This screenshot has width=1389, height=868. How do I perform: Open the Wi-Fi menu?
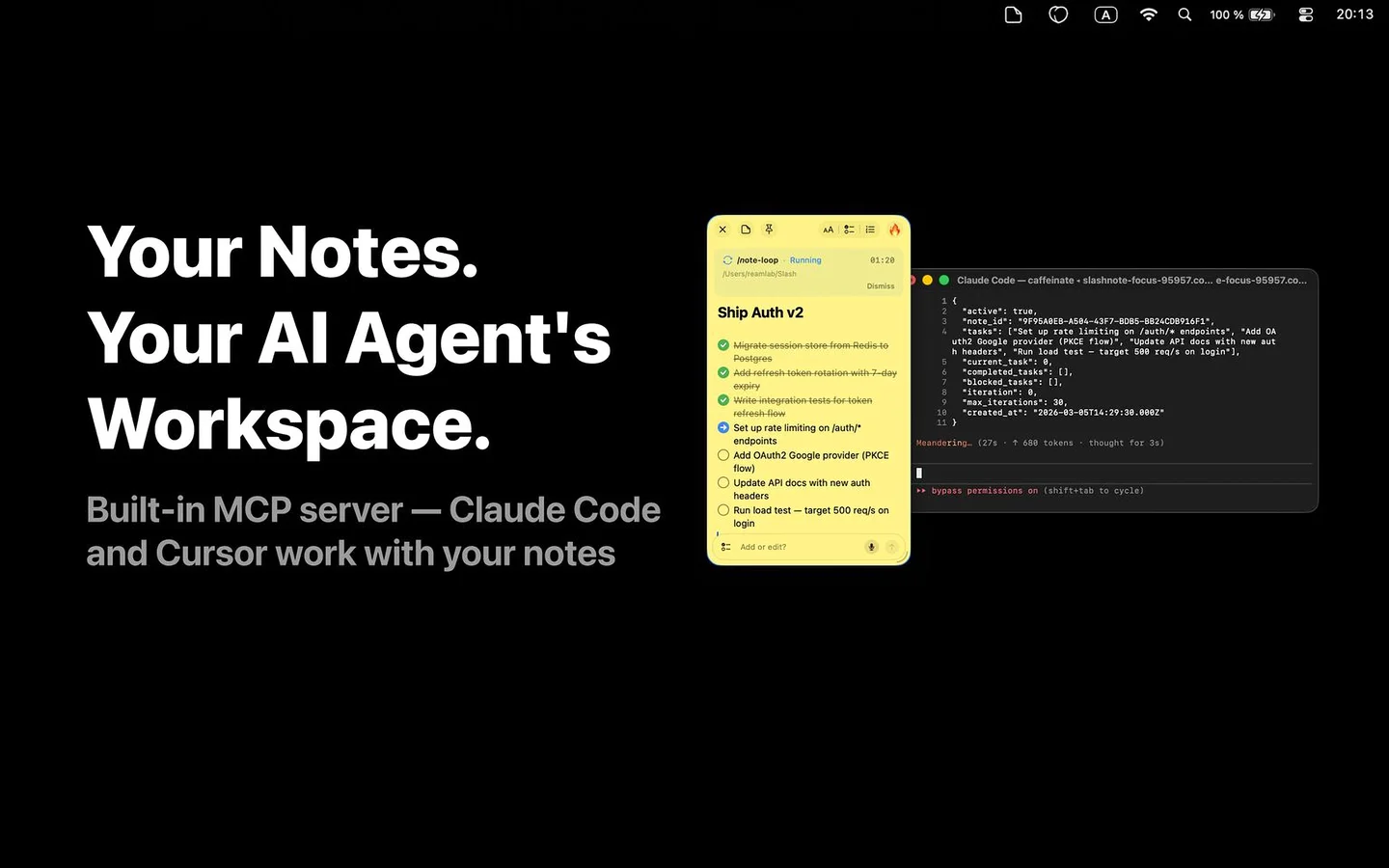(x=1148, y=14)
